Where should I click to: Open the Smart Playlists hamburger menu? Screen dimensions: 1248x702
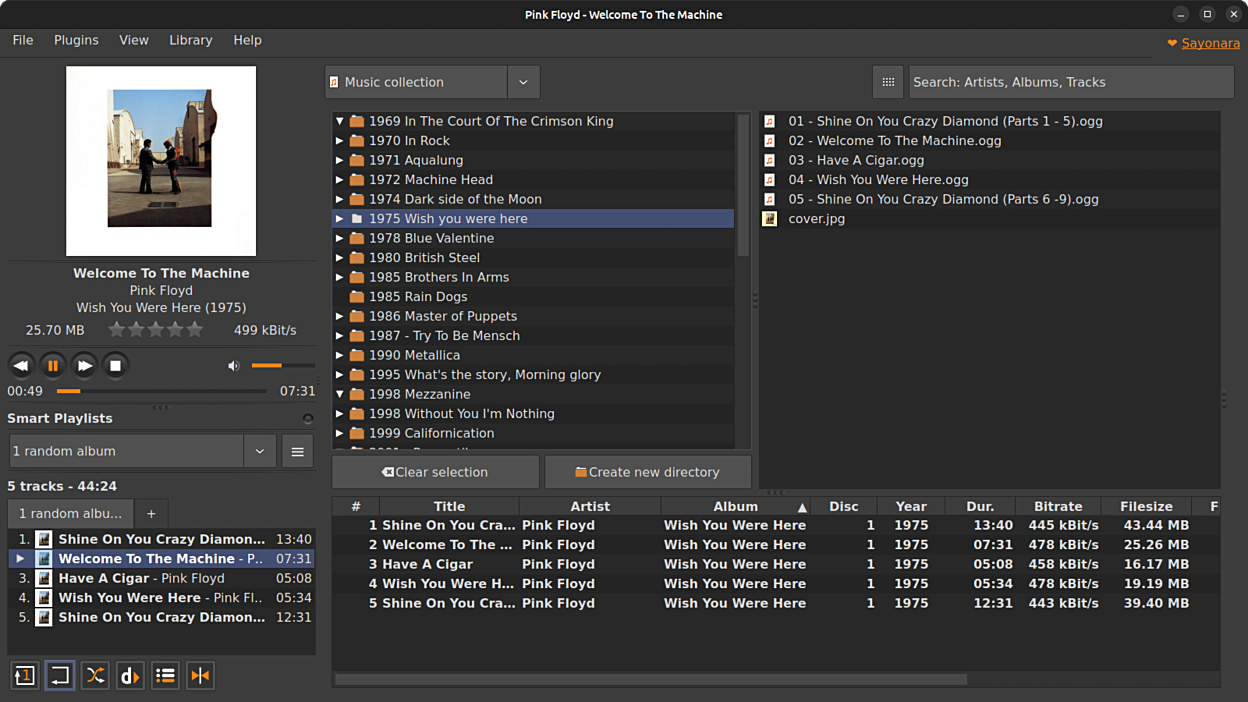click(x=297, y=451)
